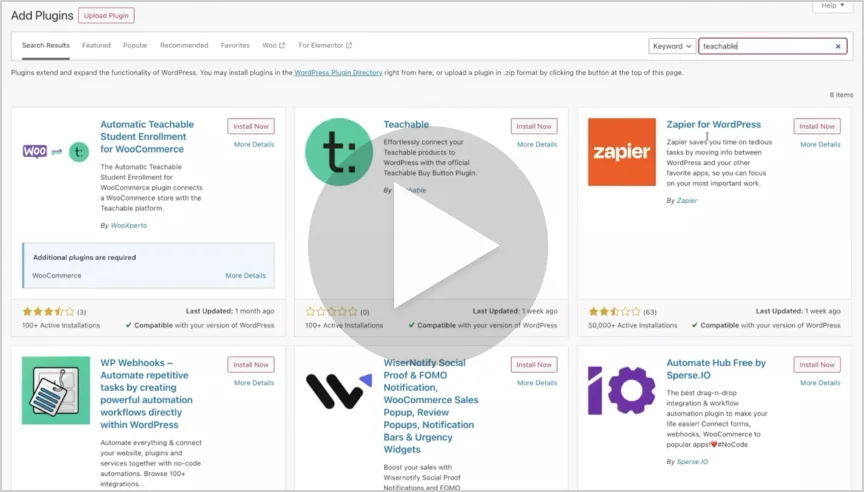Switch to the Featured tab

(96, 46)
